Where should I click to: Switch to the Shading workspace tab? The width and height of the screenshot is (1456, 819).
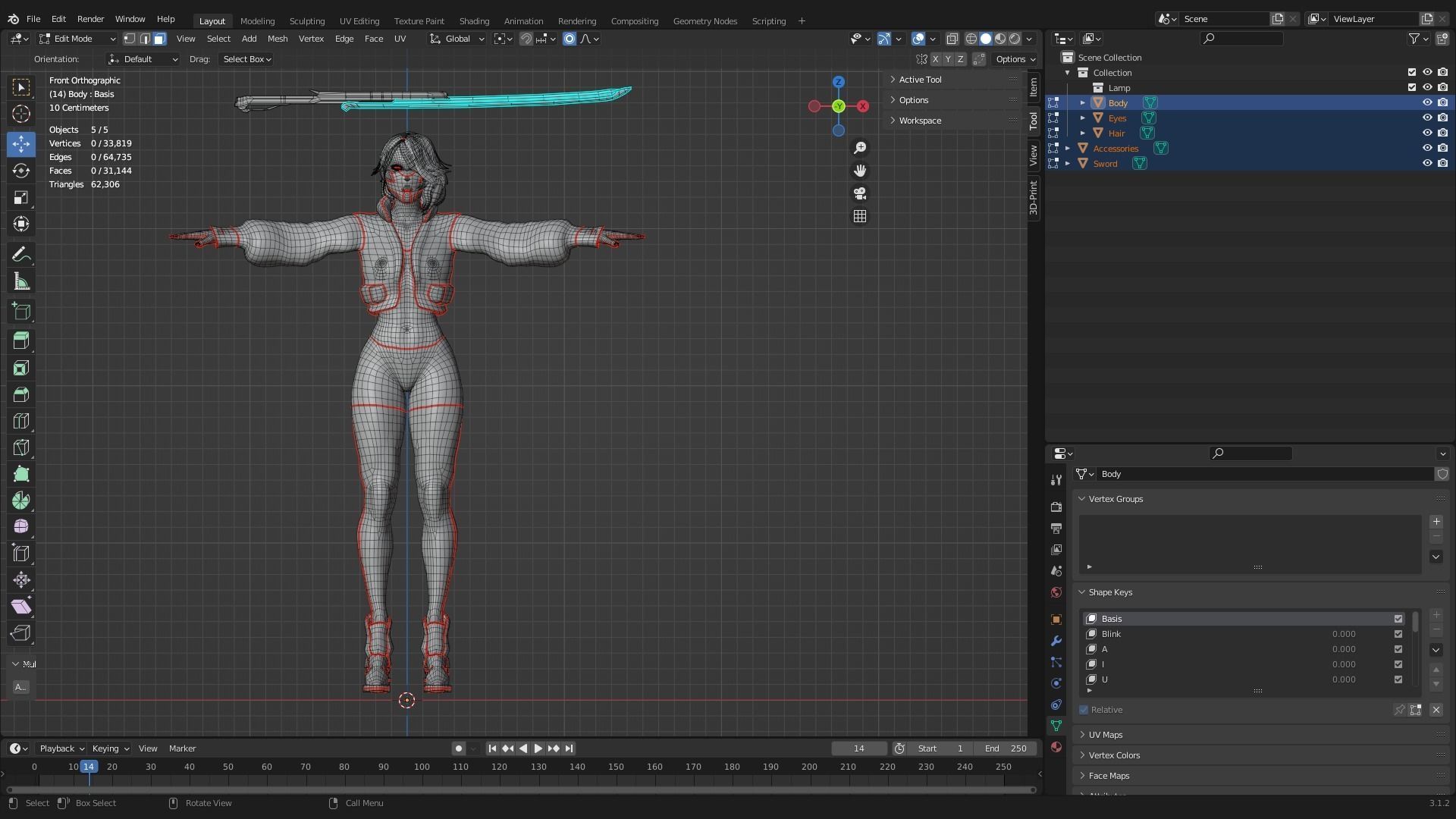(474, 21)
